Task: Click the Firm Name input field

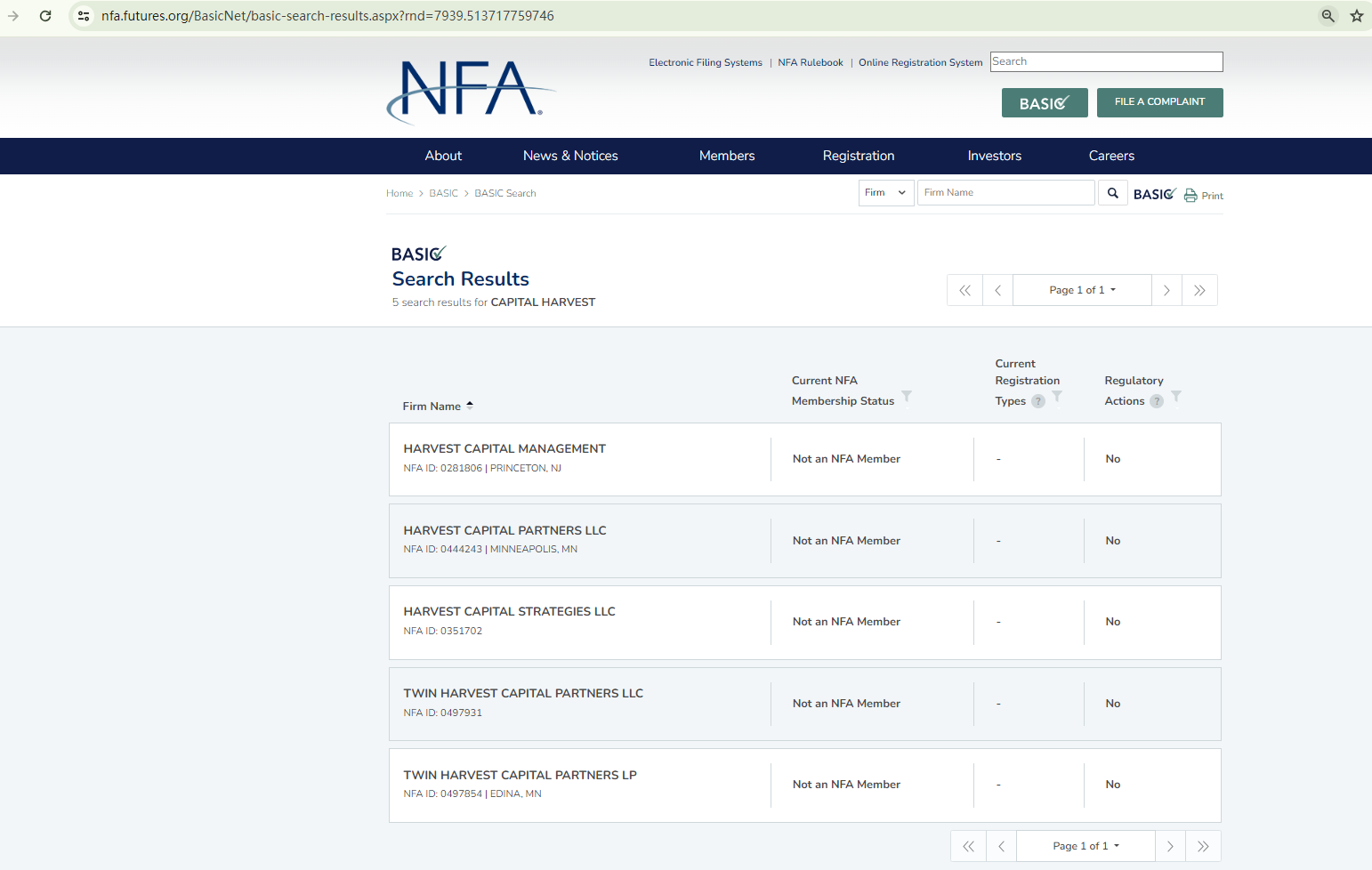Action: tap(1005, 193)
